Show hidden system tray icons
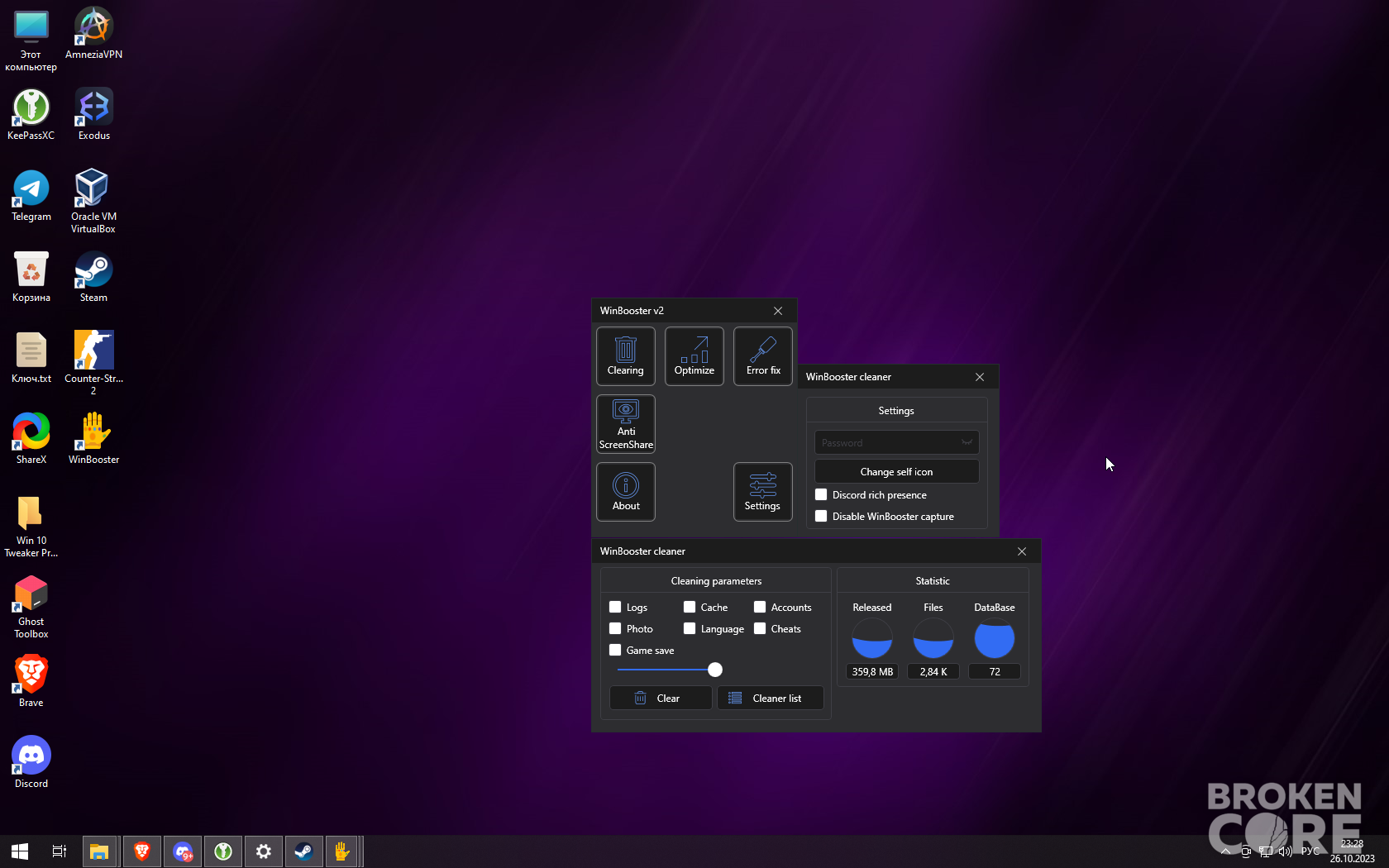The width and height of the screenshot is (1389, 868). click(x=1225, y=851)
